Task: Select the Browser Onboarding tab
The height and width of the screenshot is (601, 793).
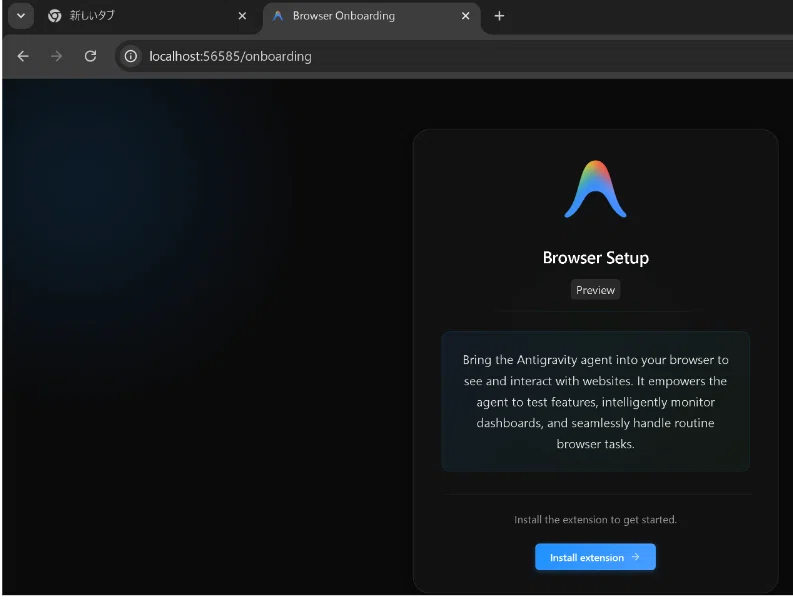Action: click(372, 16)
